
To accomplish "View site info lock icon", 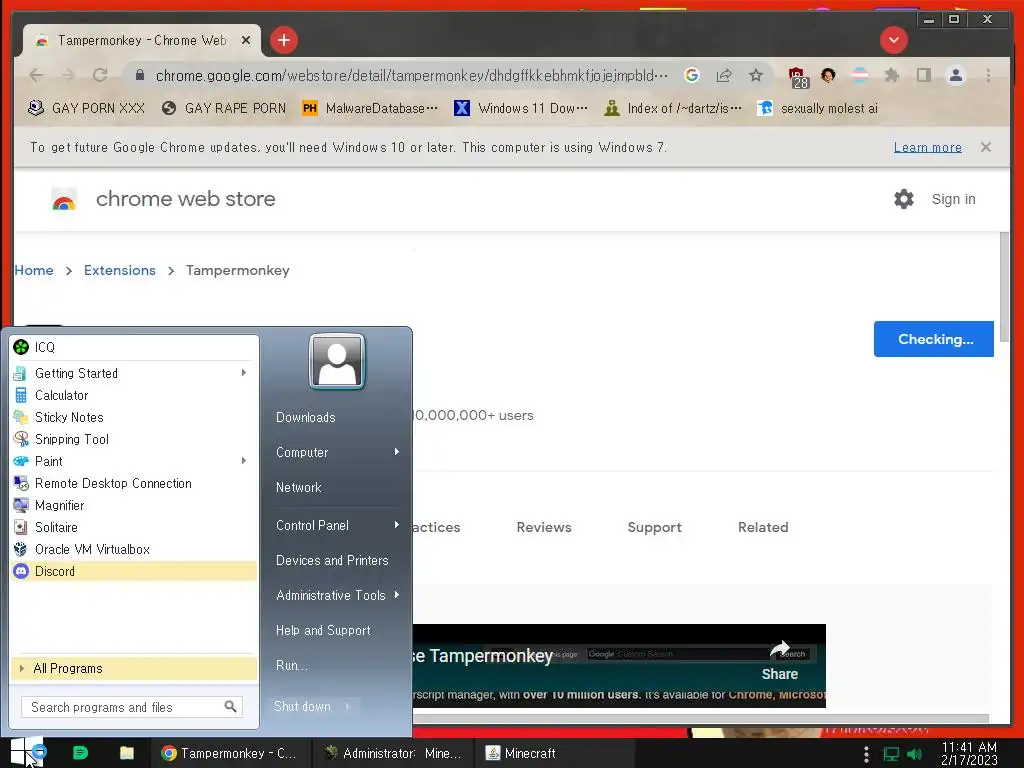I will [x=140, y=75].
